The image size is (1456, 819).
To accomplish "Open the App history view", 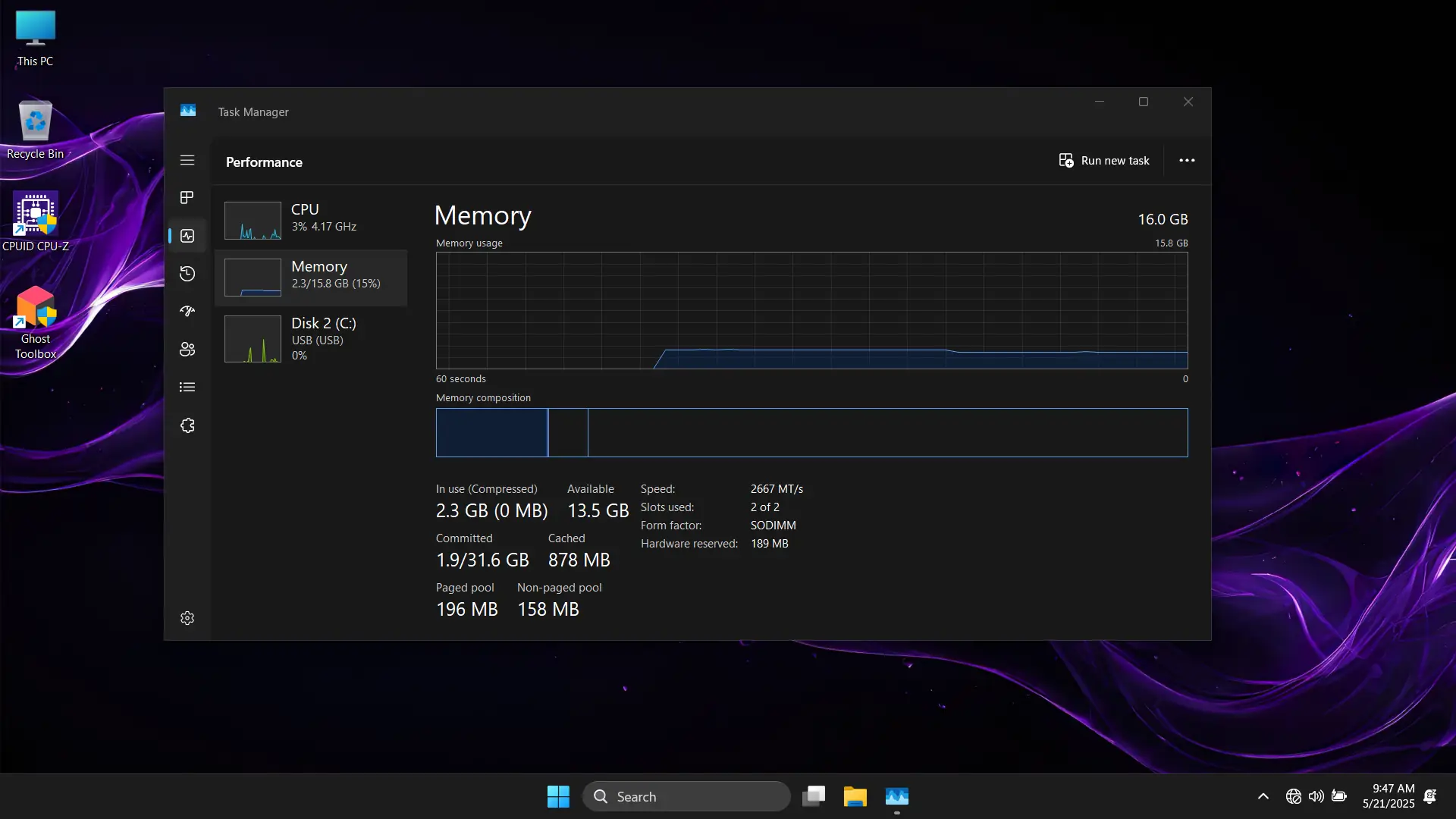I will click(x=187, y=274).
